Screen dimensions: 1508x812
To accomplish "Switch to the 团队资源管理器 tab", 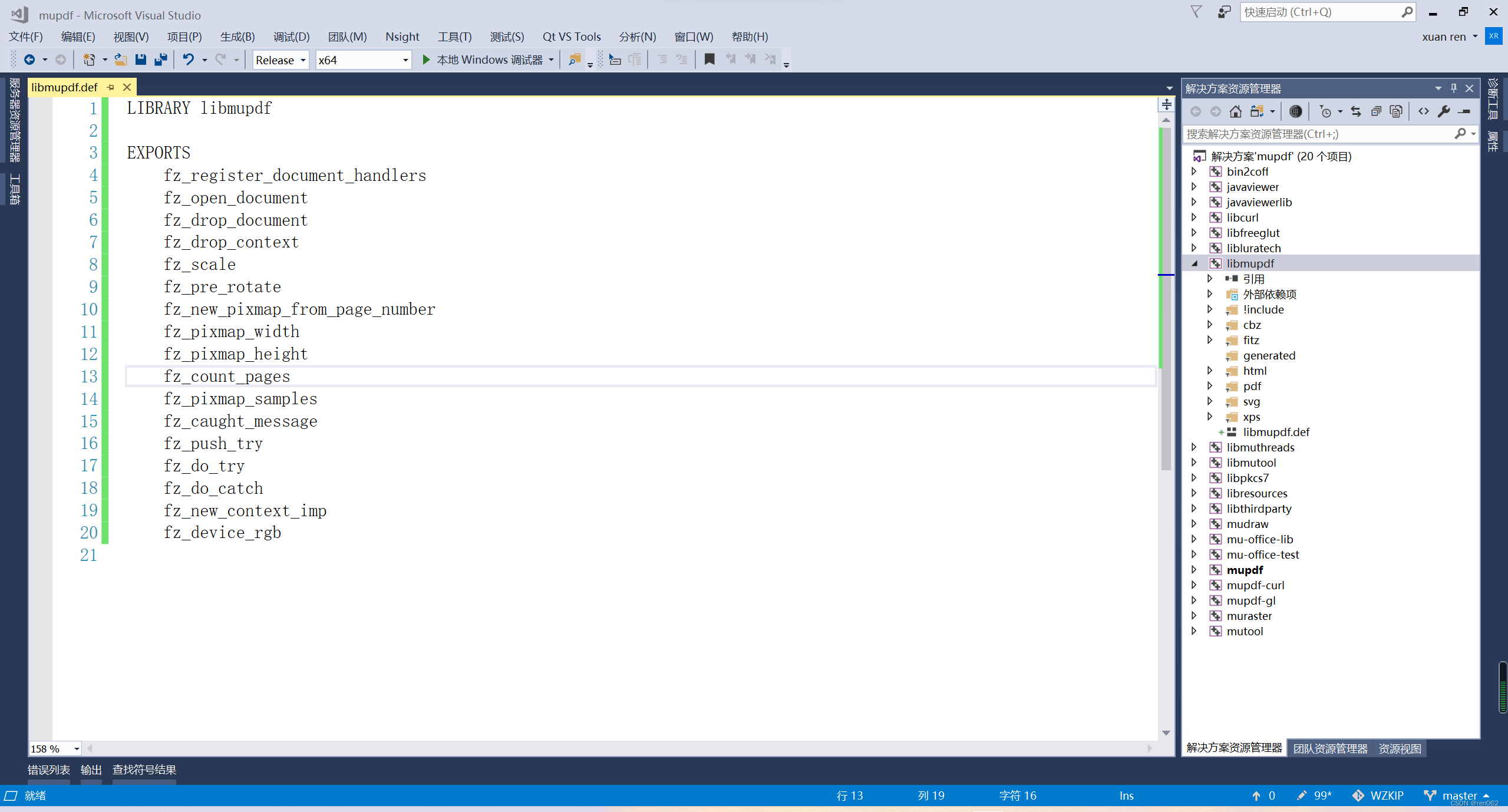I will [x=1330, y=747].
